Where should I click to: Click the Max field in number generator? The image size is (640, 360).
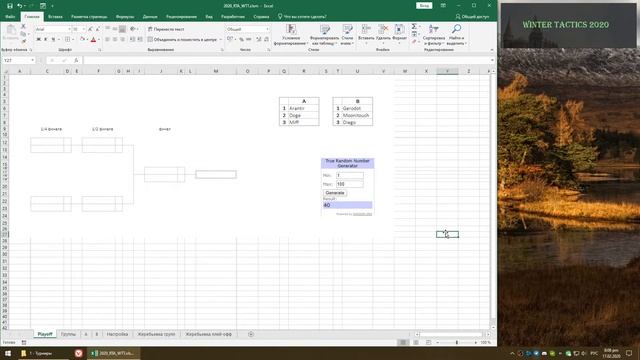coord(349,184)
